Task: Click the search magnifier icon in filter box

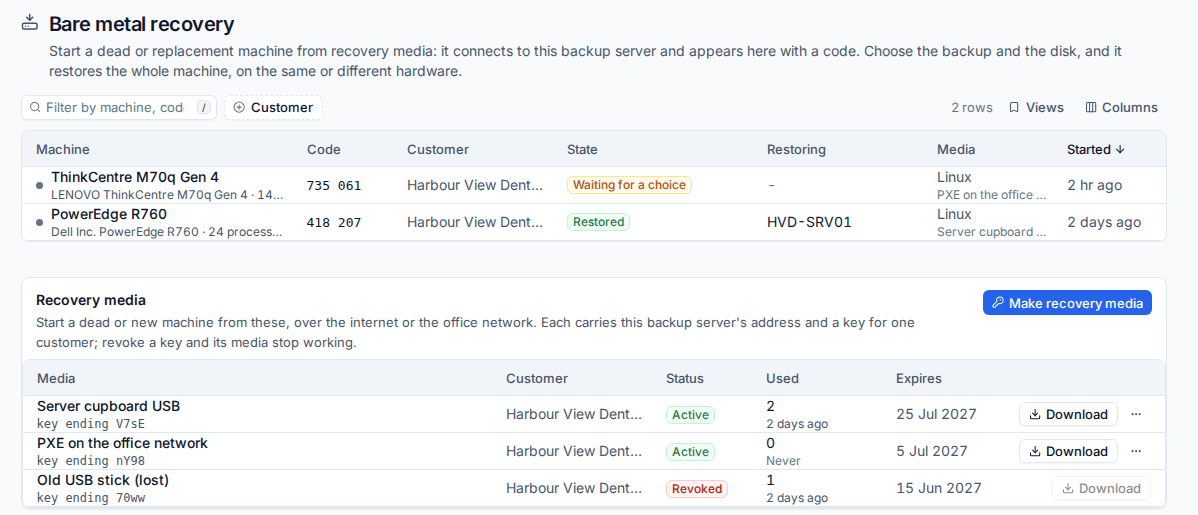Action: click(x=34, y=108)
